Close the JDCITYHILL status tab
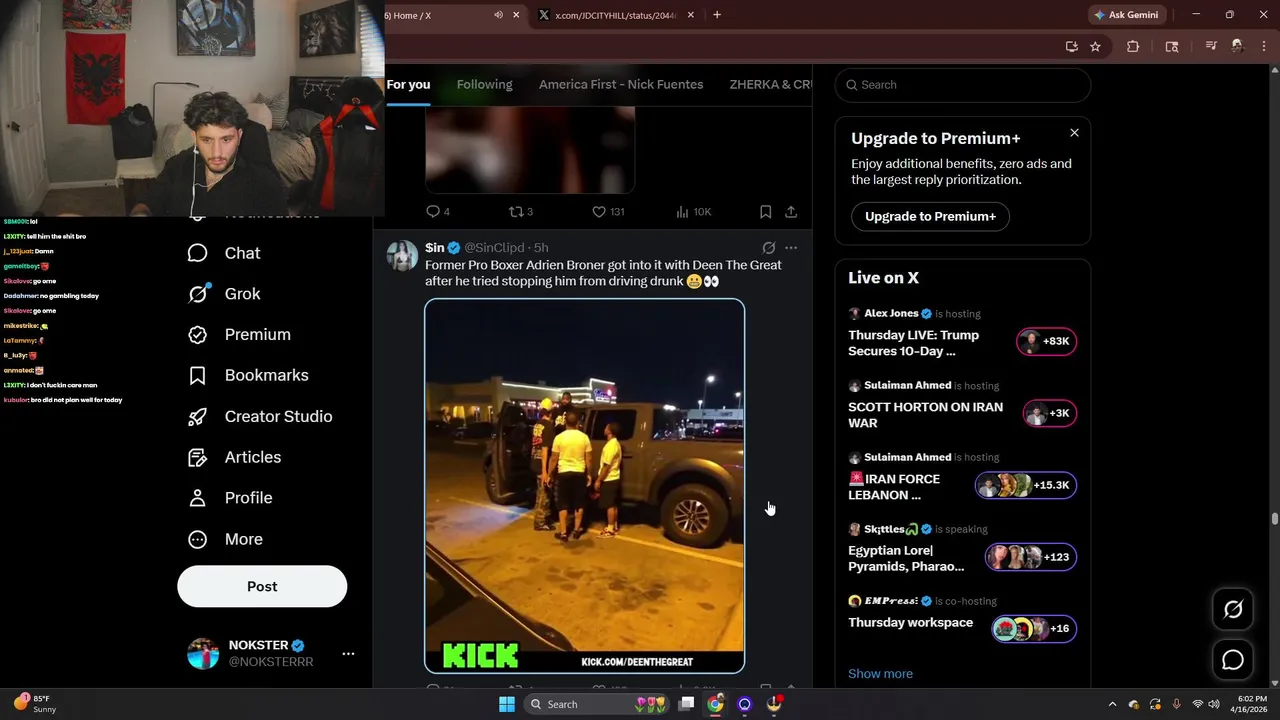This screenshot has height=720, width=1280. click(x=691, y=15)
